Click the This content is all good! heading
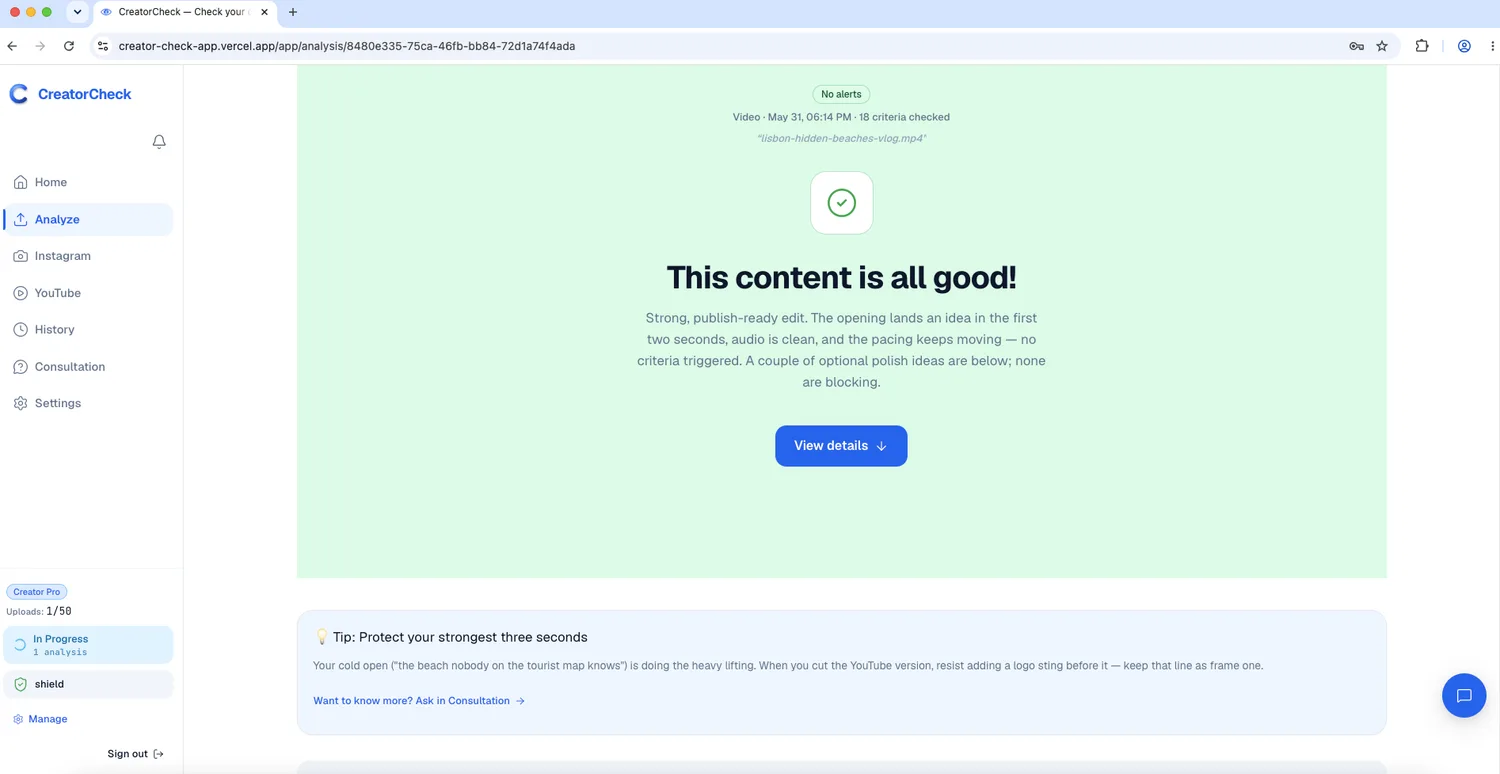Screen dimensions: 1500x774 point(841,277)
